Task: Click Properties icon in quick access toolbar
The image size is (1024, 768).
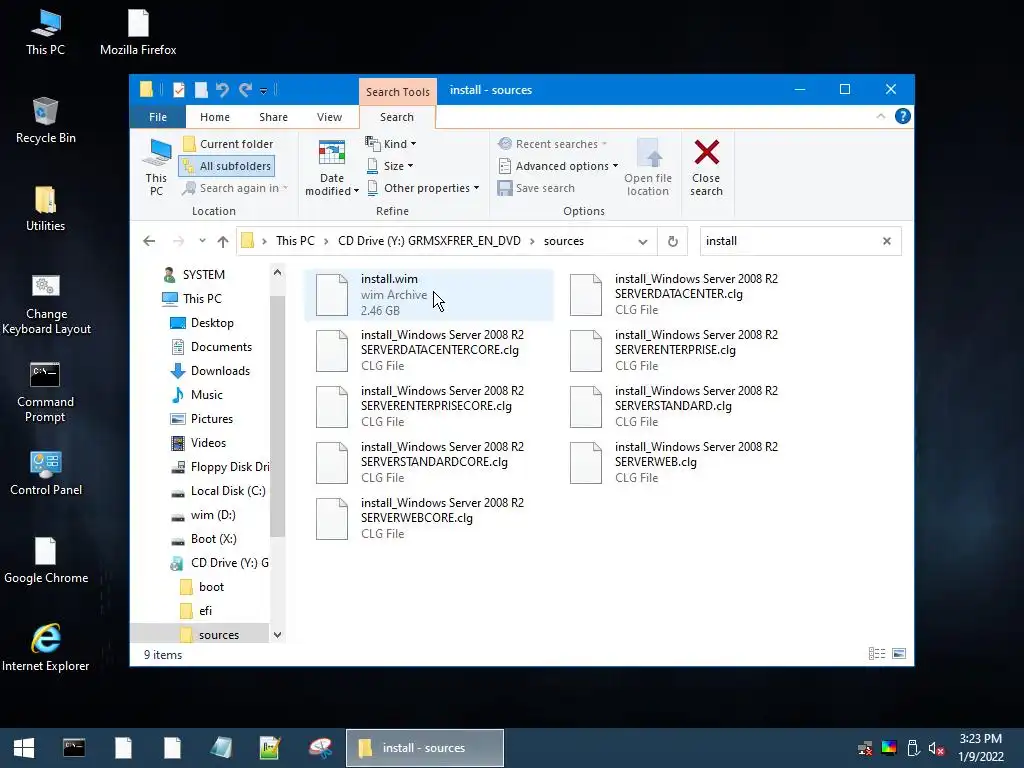Action: [x=179, y=90]
